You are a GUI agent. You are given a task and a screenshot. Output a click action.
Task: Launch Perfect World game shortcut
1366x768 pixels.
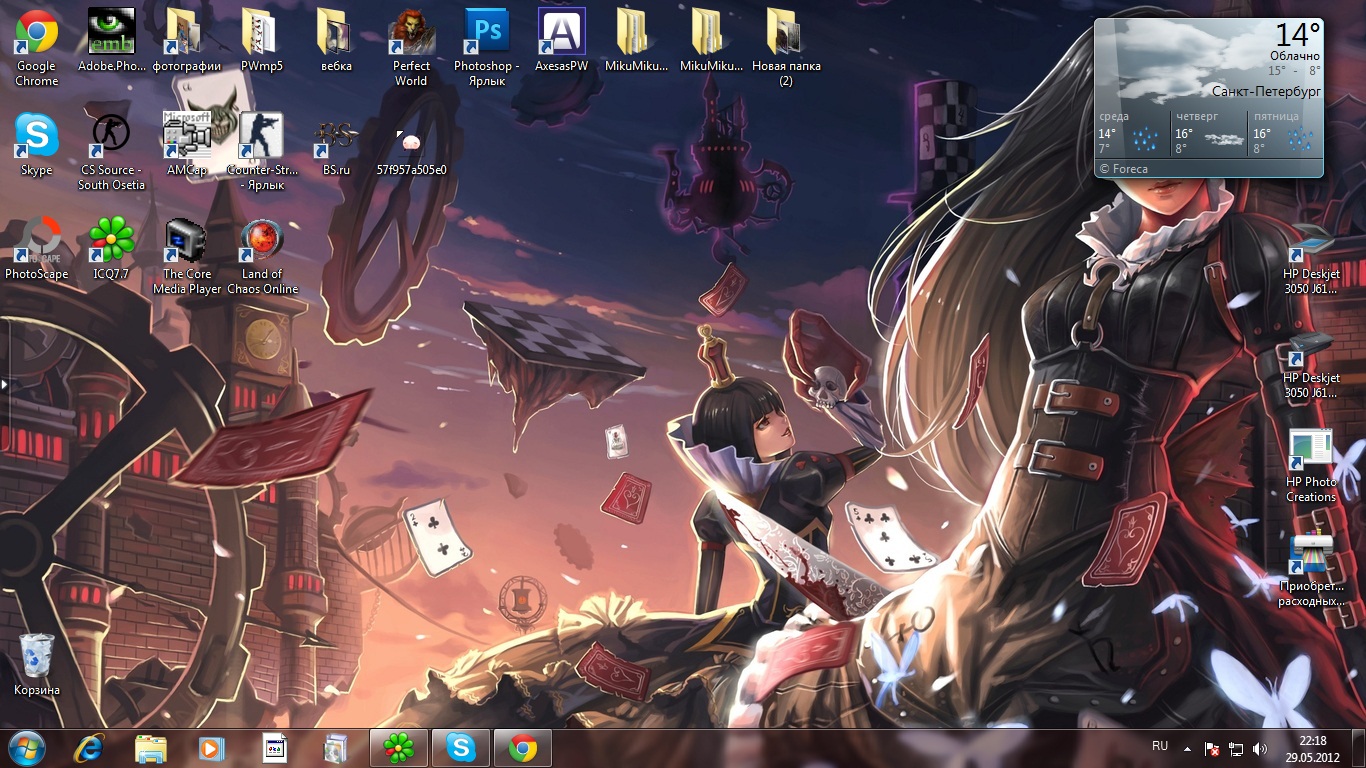coord(411,47)
